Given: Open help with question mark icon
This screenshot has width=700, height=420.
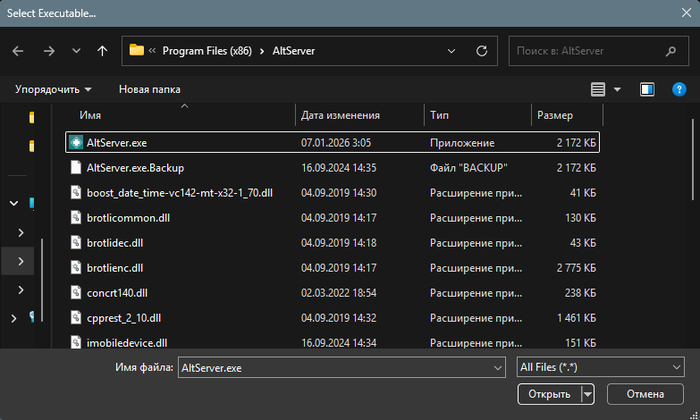Looking at the screenshot, I should coord(679,89).
